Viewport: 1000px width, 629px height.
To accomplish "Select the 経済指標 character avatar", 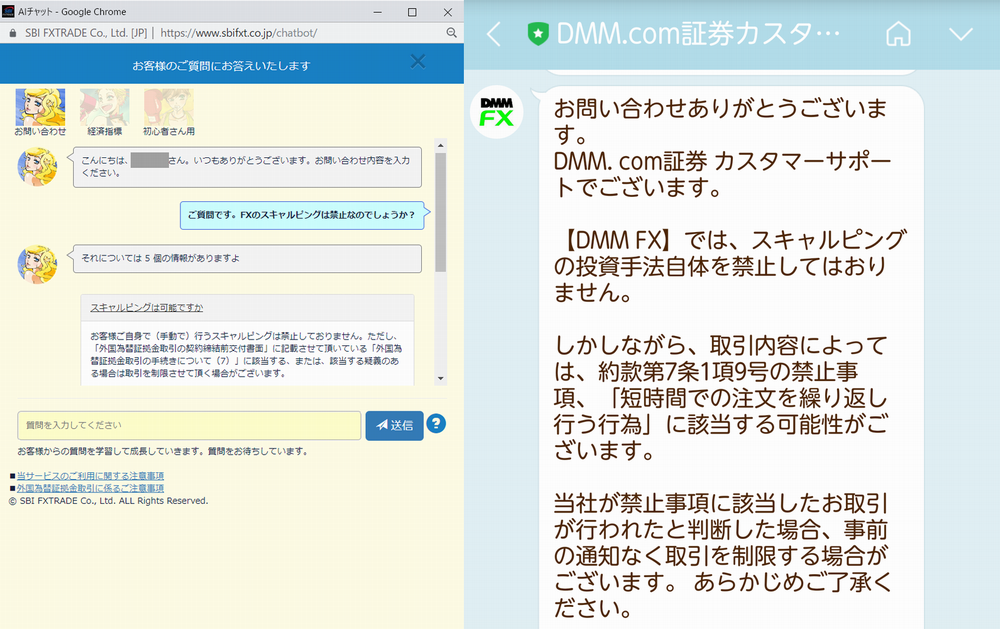I will pos(105,107).
